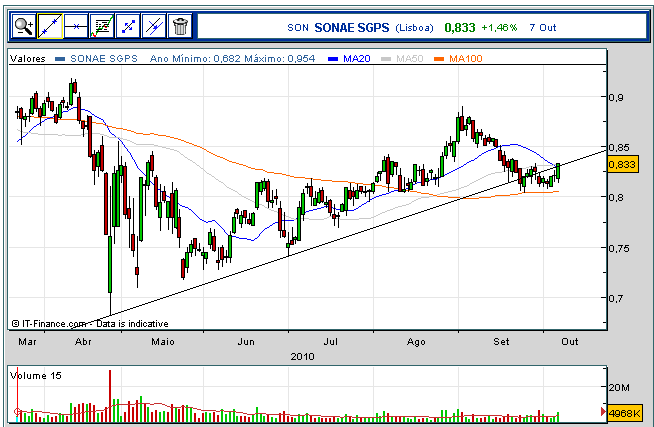Screen dimensions: 654x427
Task: Click the 0,9 price axis label
Action: pyautogui.click(x=616, y=97)
